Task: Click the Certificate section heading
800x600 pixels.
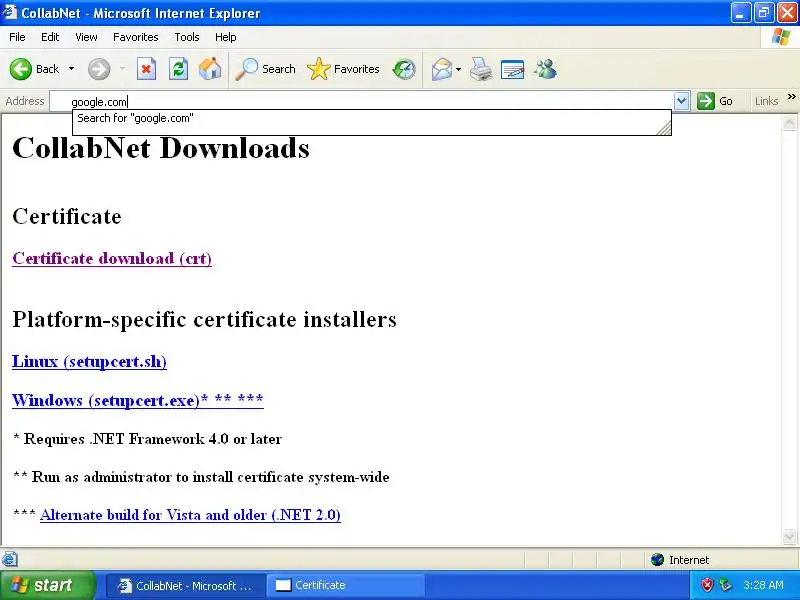Action: click(67, 216)
